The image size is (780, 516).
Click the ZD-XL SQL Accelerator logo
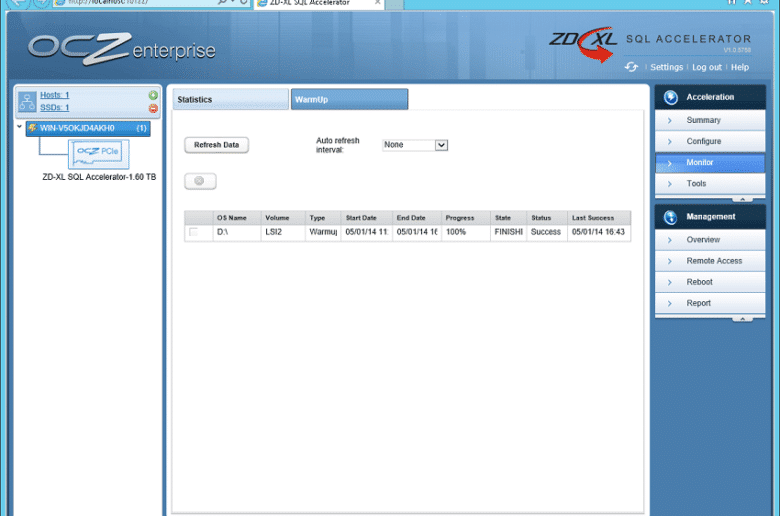650,44
